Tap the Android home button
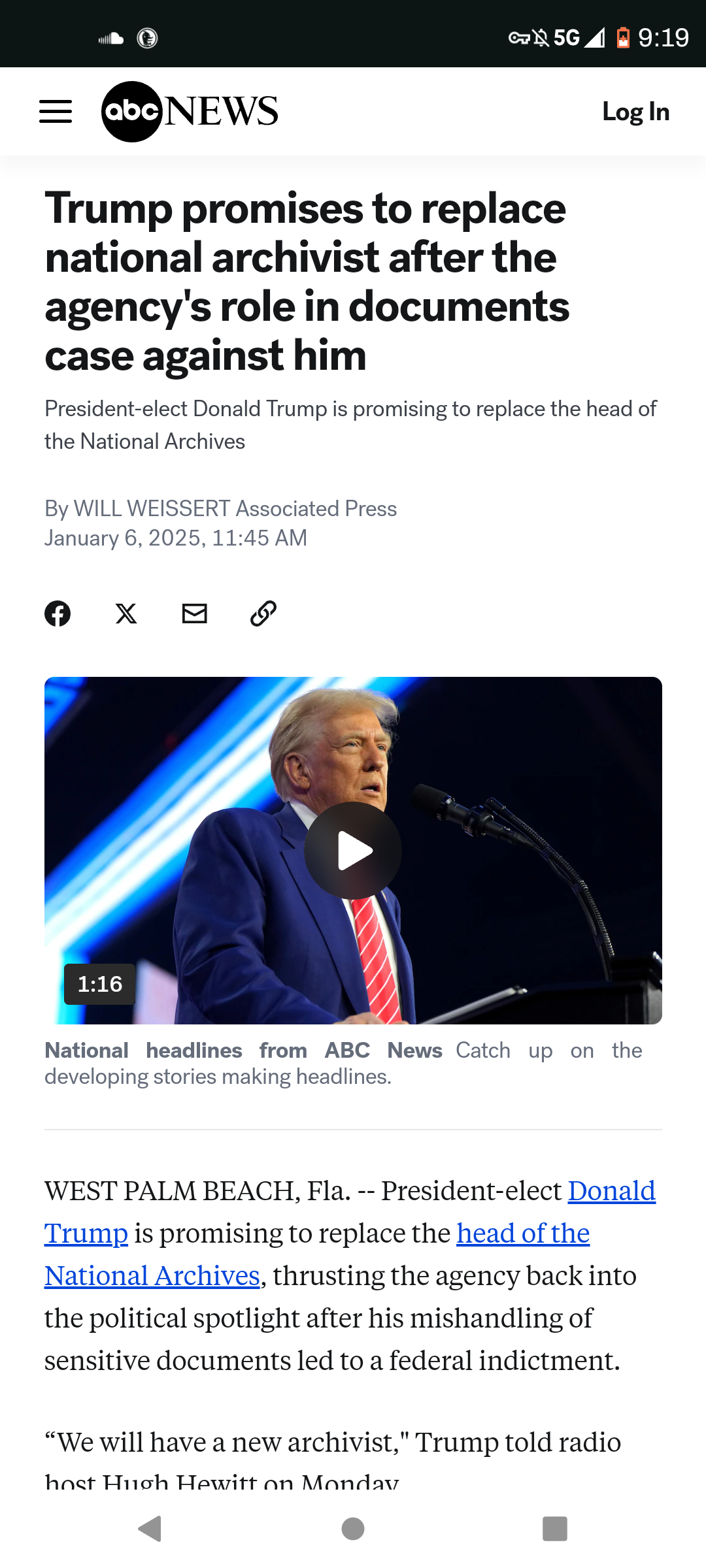Screen dimensions: 706x1568 click(353, 1529)
